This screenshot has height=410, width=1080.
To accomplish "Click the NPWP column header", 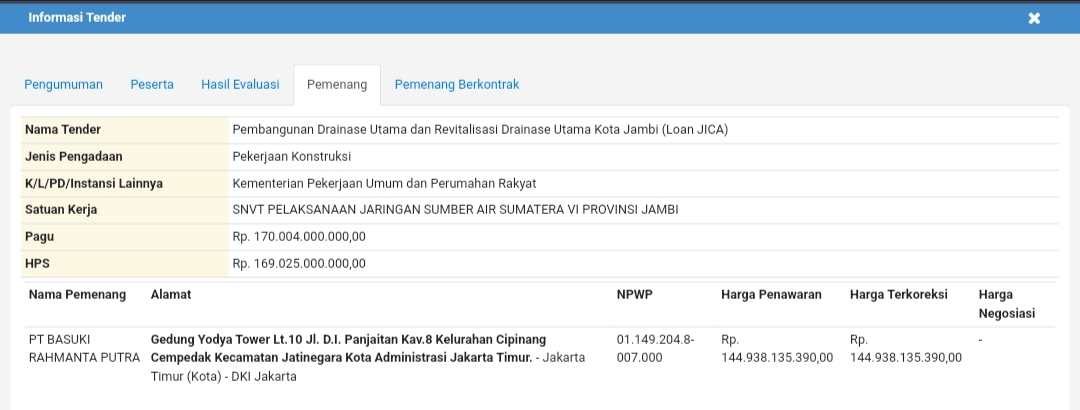I will coord(634,294).
